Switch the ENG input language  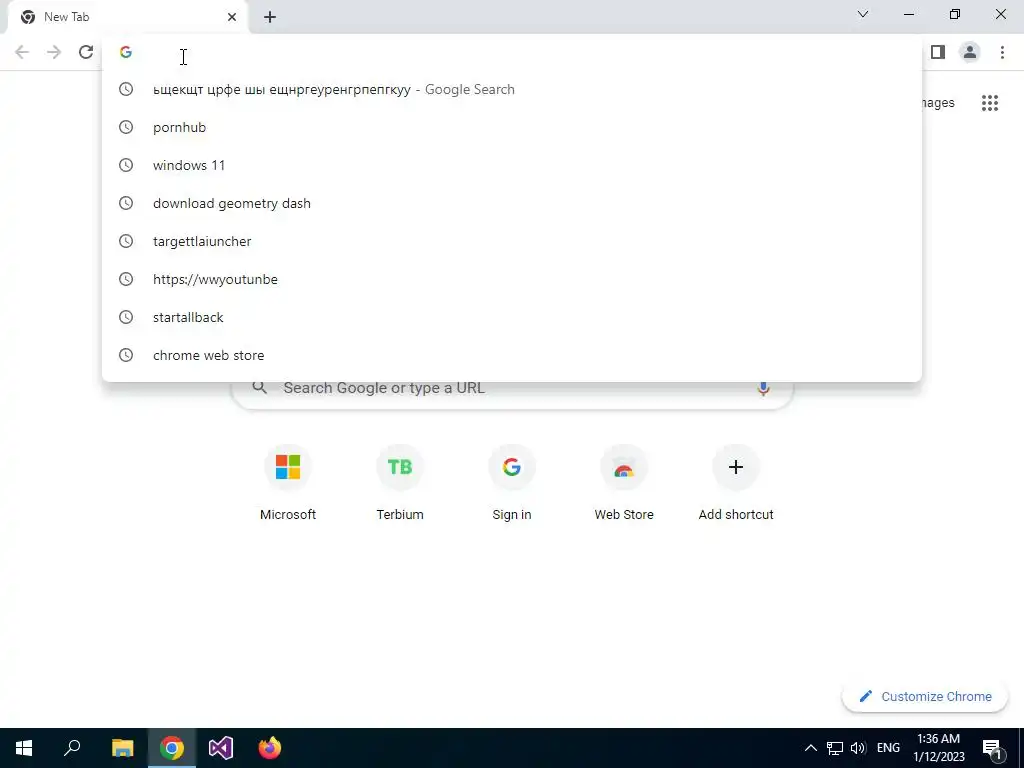[888, 748]
